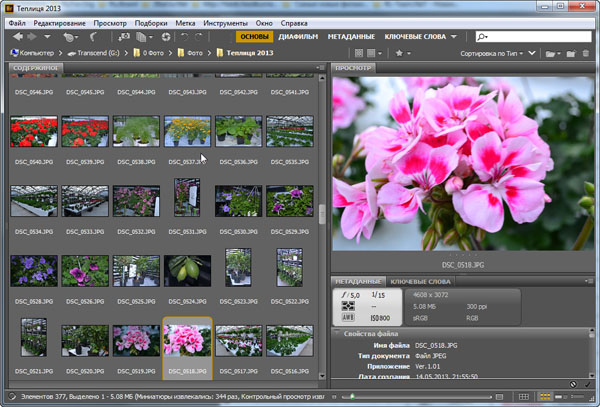Select the МЕТАДАННЫЕ panel tab at lower right

pyautogui.click(x=358, y=282)
